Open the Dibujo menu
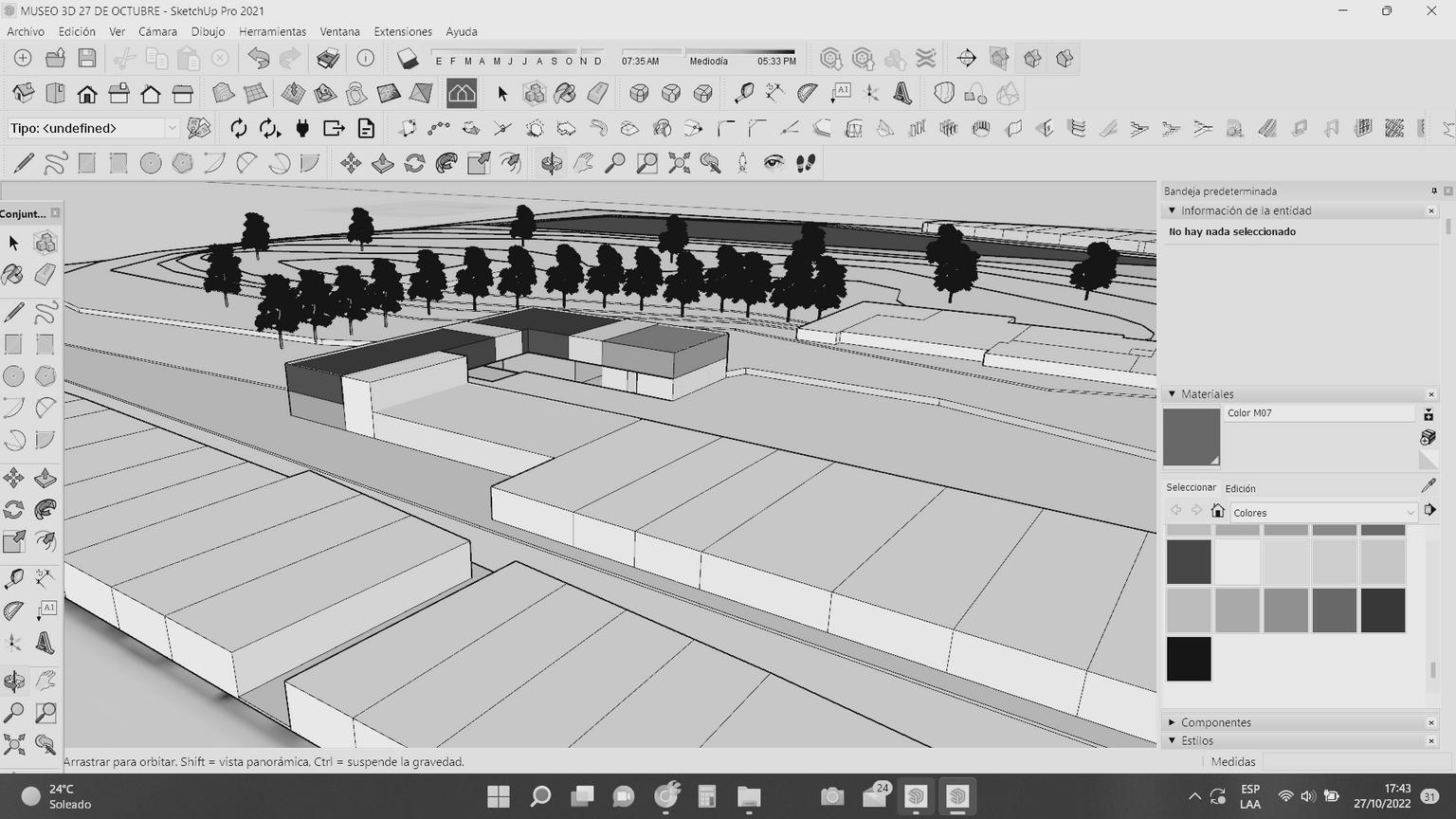The height and width of the screenshot is (819, 1456). point(208,31)
